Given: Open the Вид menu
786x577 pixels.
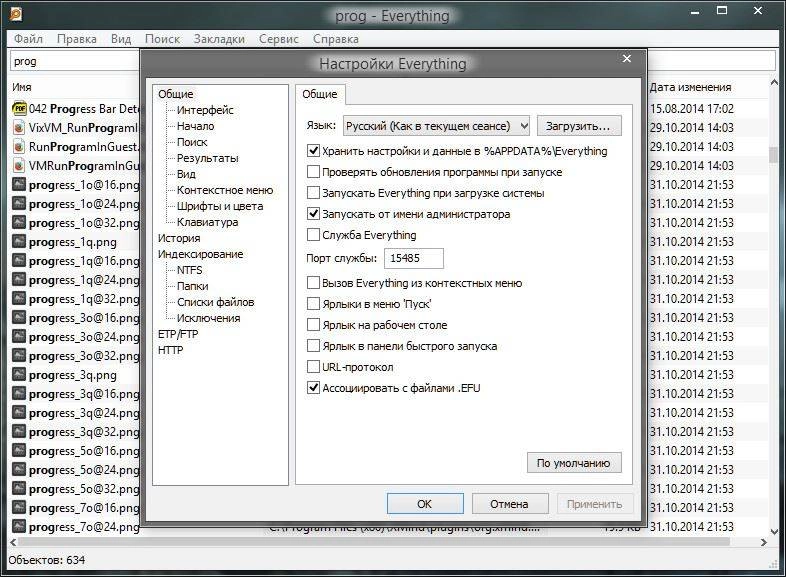Looking at the screenshot, I should click(121, 39).
